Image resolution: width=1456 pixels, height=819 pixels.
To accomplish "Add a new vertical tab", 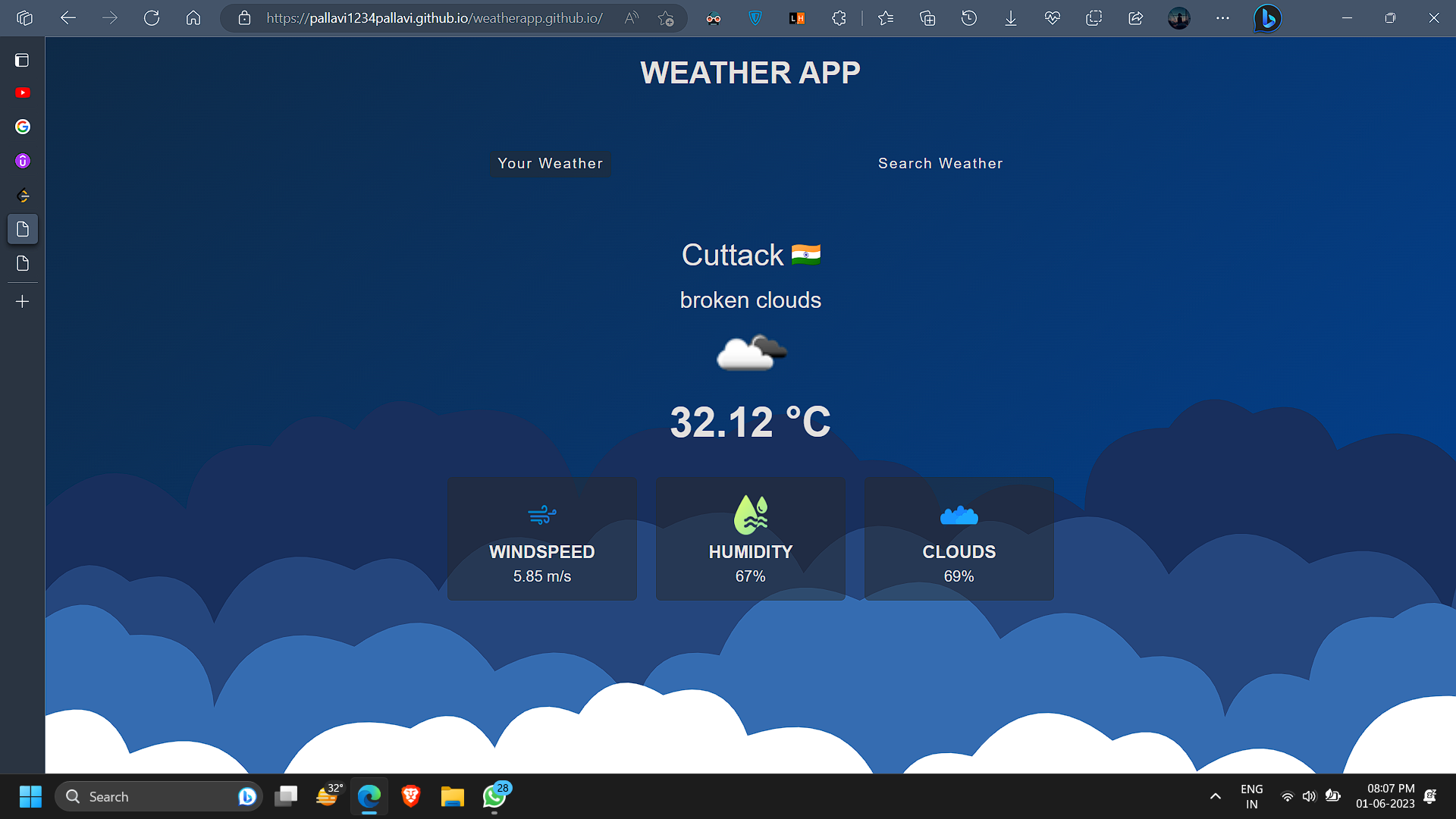I will click(x=23, y=302).
